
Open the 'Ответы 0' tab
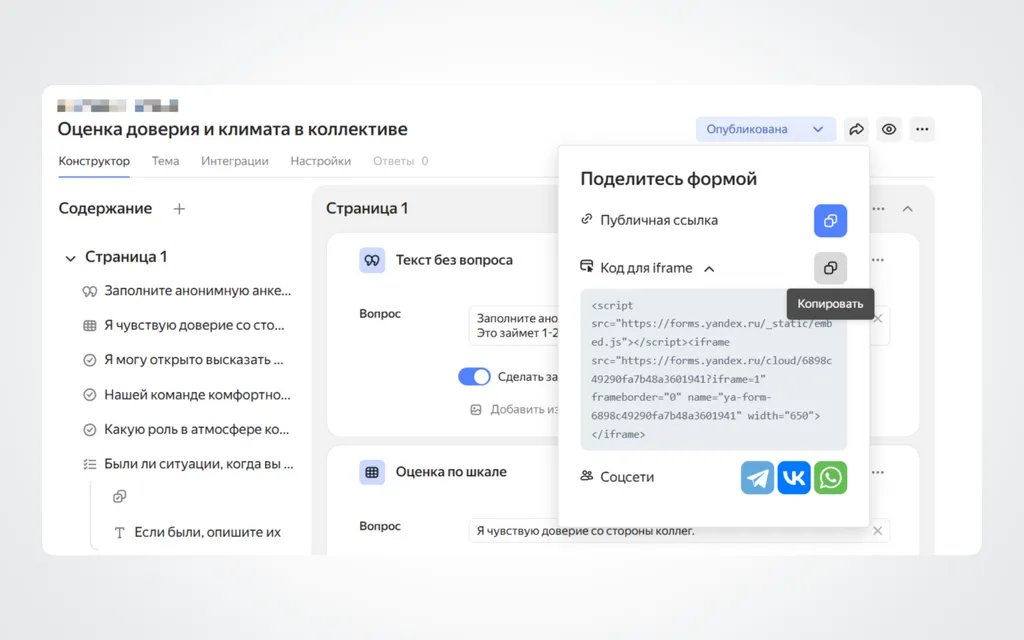400,161
